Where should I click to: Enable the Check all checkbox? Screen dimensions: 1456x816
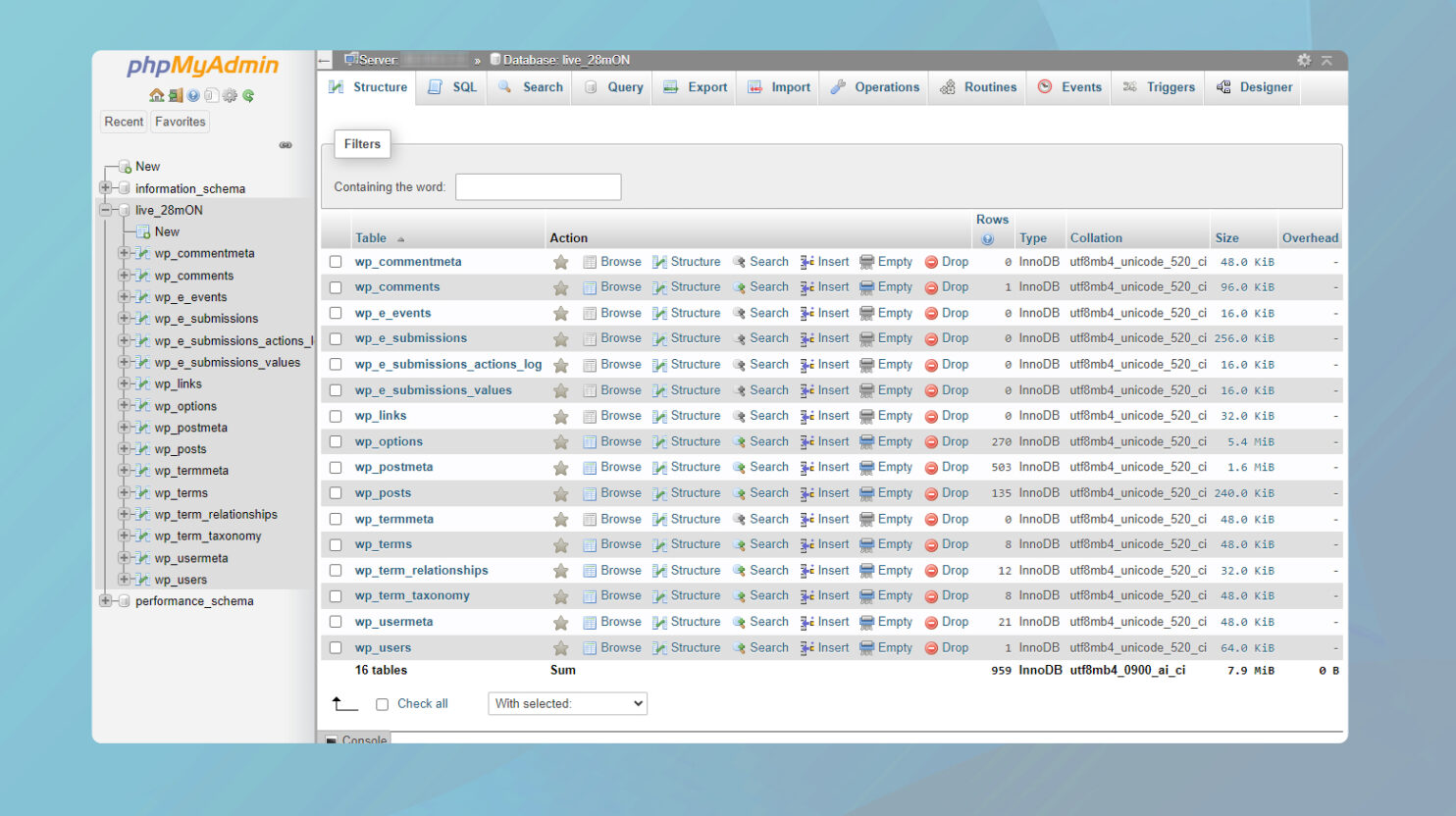pyautogui.click(x=383, y=704)
